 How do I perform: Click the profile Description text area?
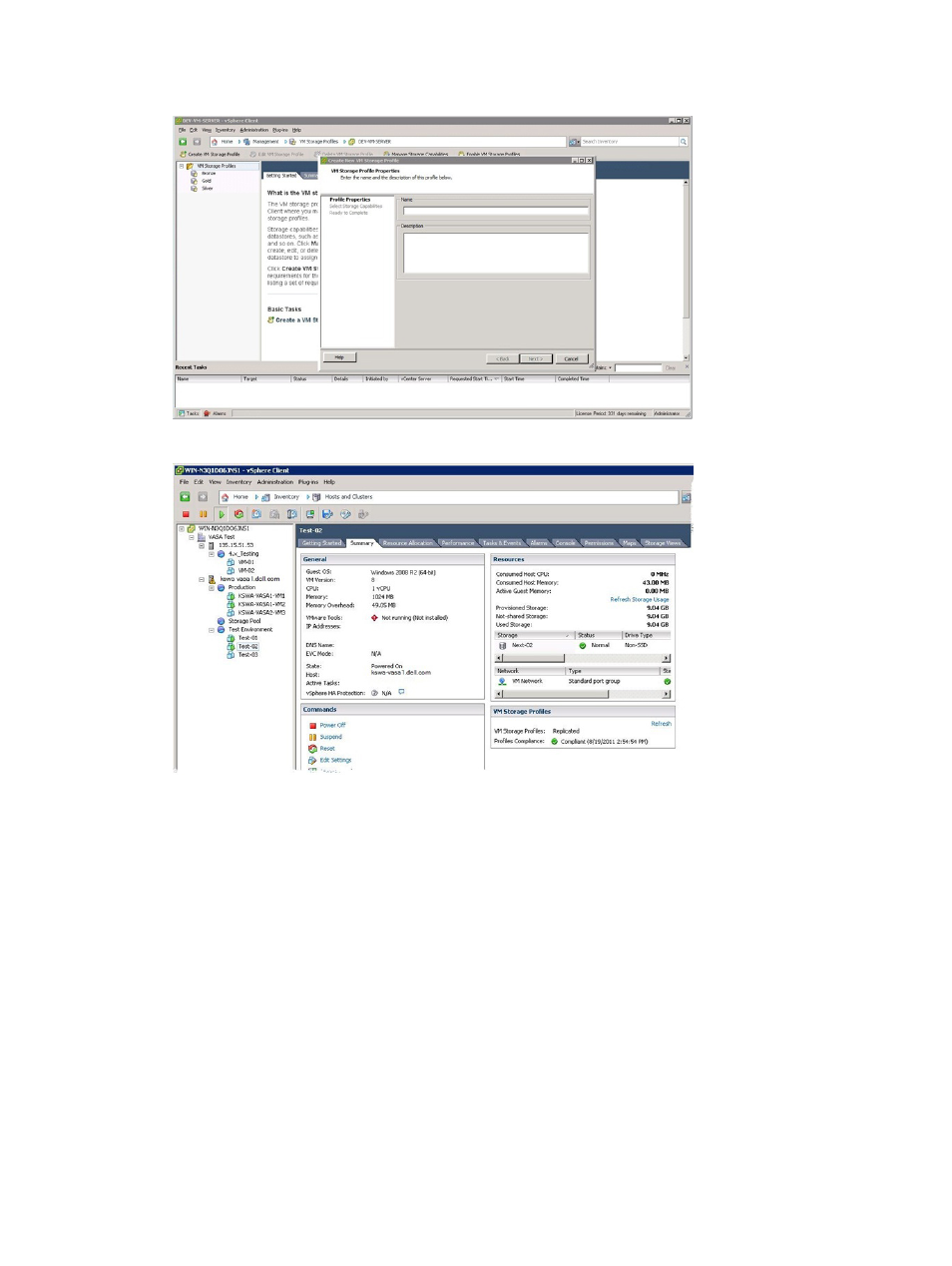[495, 253]
